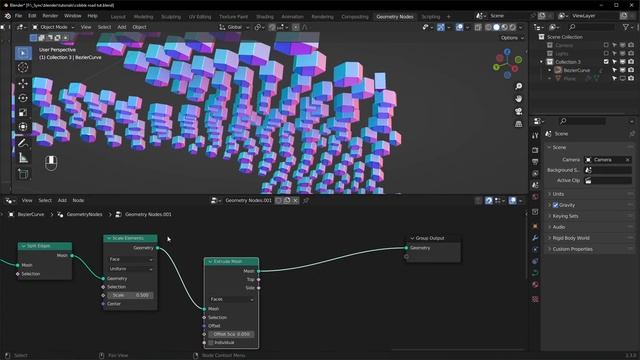Open the Object Data curve properties tab
Viewport: 640px width, 360px height.
pos(535,273)
